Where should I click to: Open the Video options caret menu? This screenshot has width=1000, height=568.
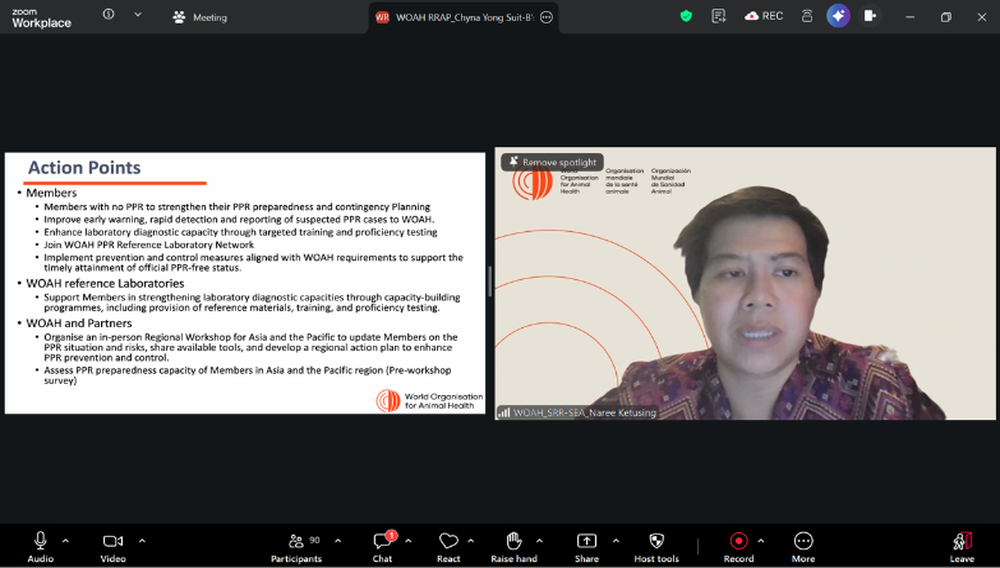pyautogui.click(x=141, y=540)
